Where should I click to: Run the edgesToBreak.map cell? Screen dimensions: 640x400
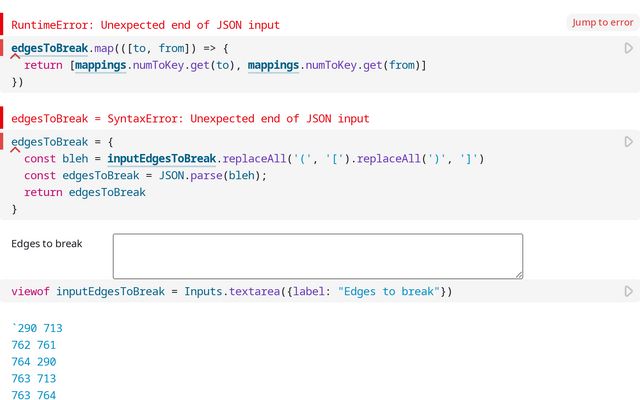(x=628, y=48)
